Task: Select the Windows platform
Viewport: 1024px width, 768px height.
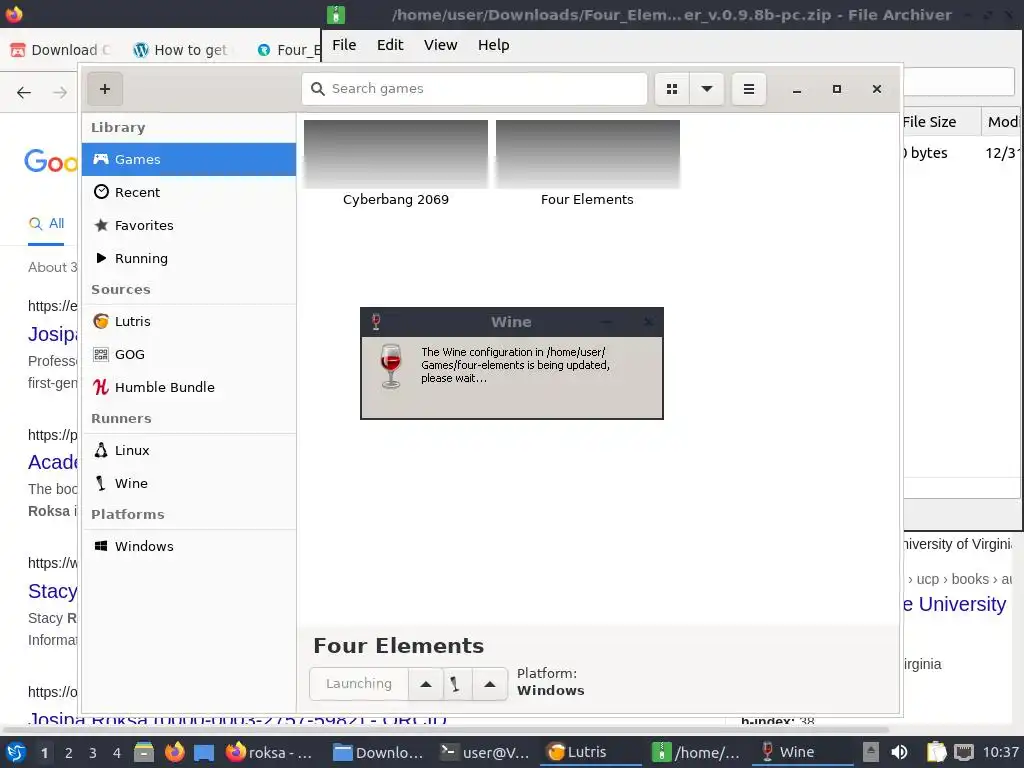Action: [x=189, y=547]
